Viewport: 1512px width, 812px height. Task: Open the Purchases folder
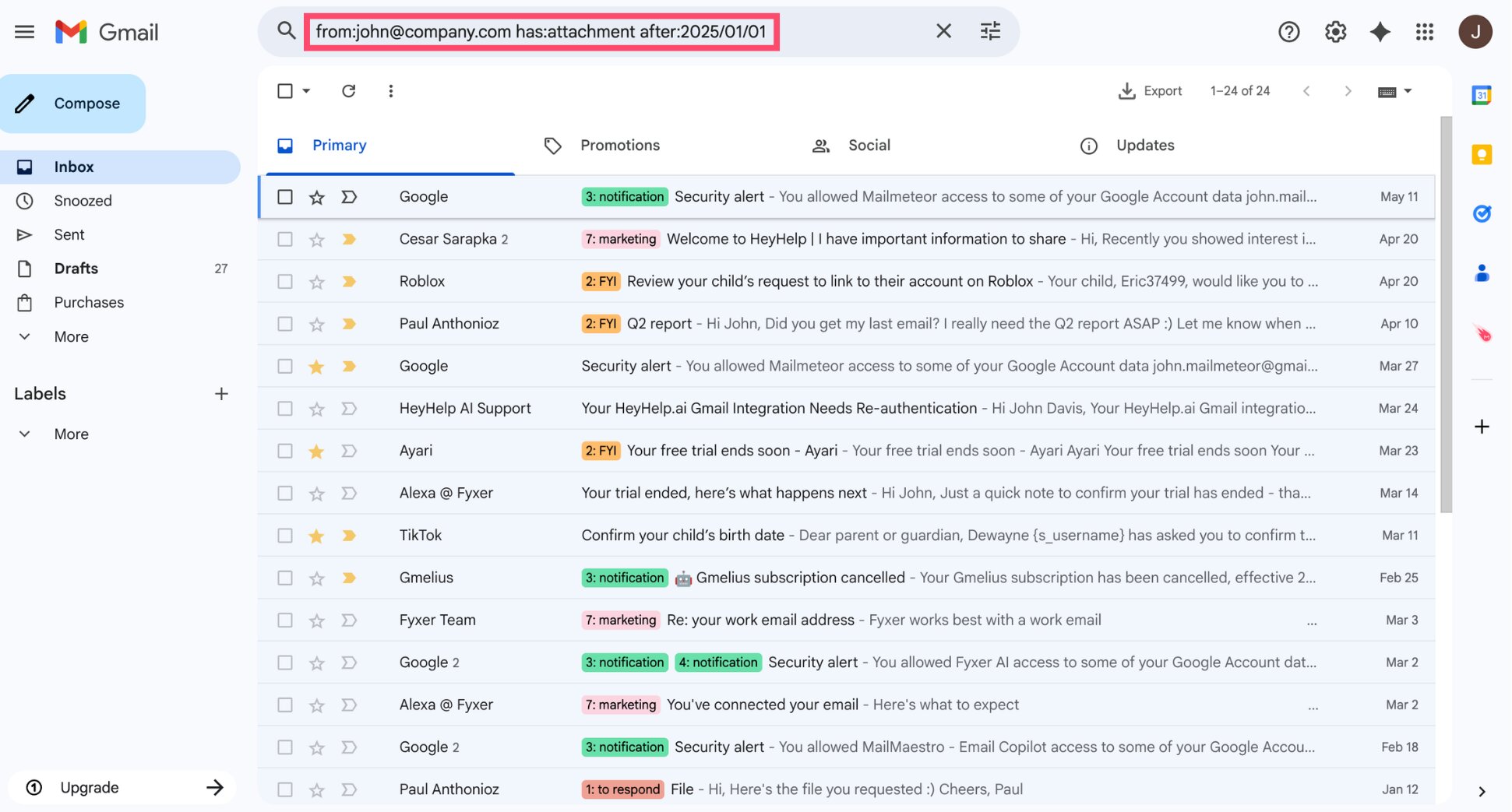click(120, 303)
